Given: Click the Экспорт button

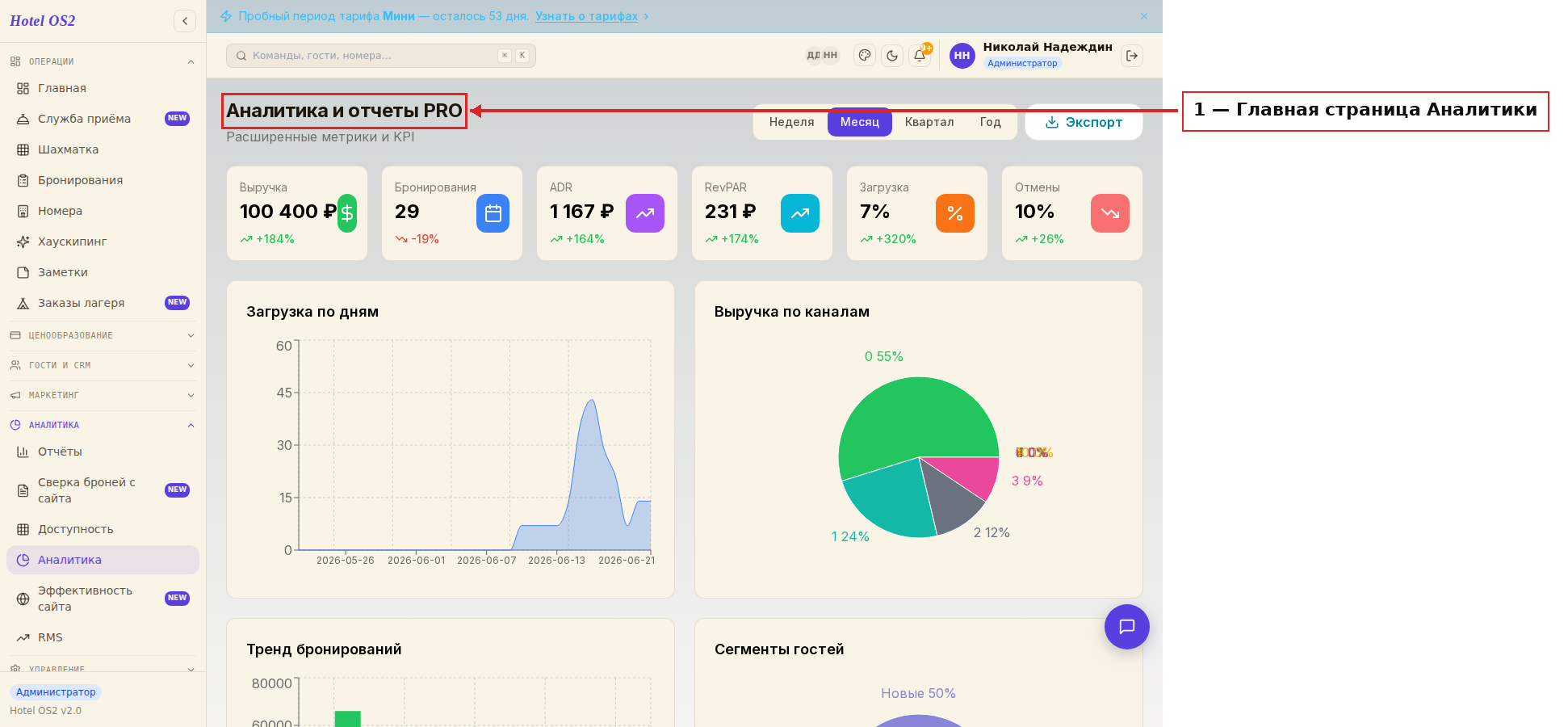Looking at the screenshot, I should (x=1084, y=122).
